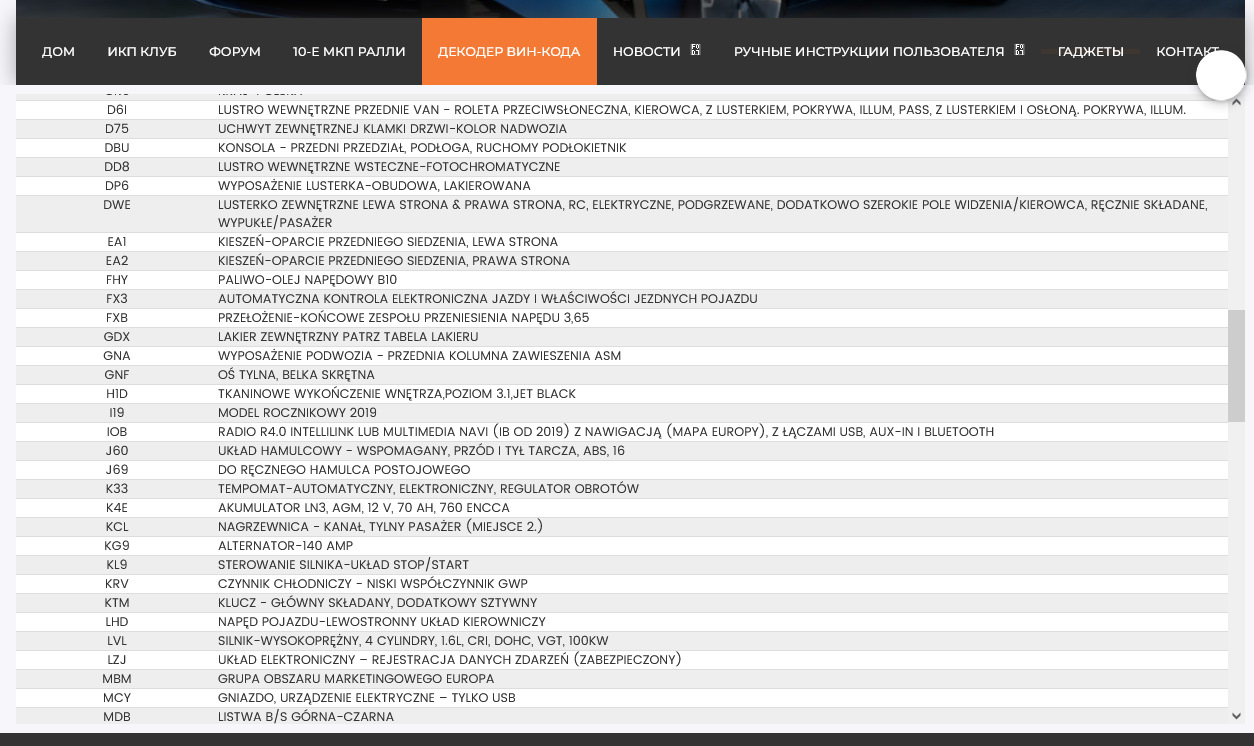Select the KRV code cell
The width and height of the screenshot is (1254, 746).
[117, 584]
